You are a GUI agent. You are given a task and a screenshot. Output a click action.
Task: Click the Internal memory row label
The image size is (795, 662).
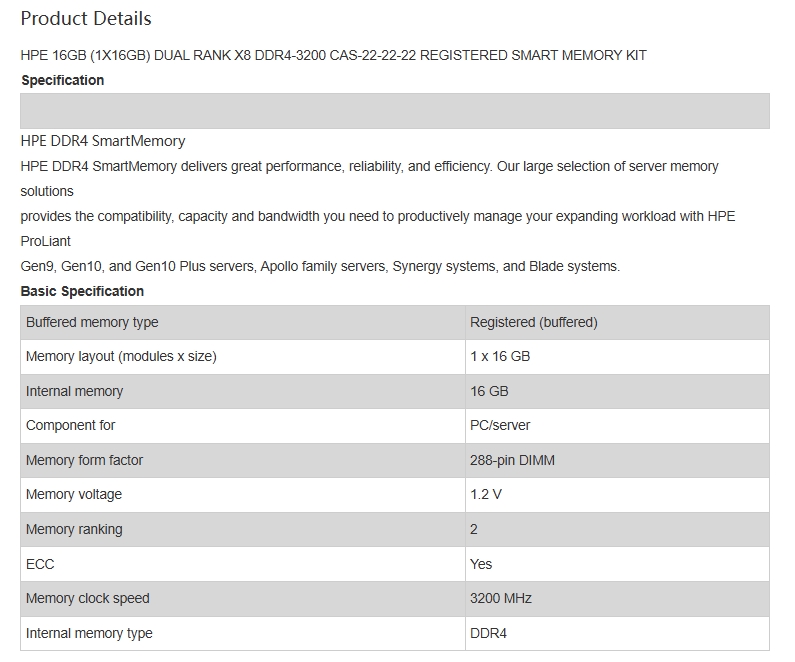pyautogui.click(x=74, y=391)
